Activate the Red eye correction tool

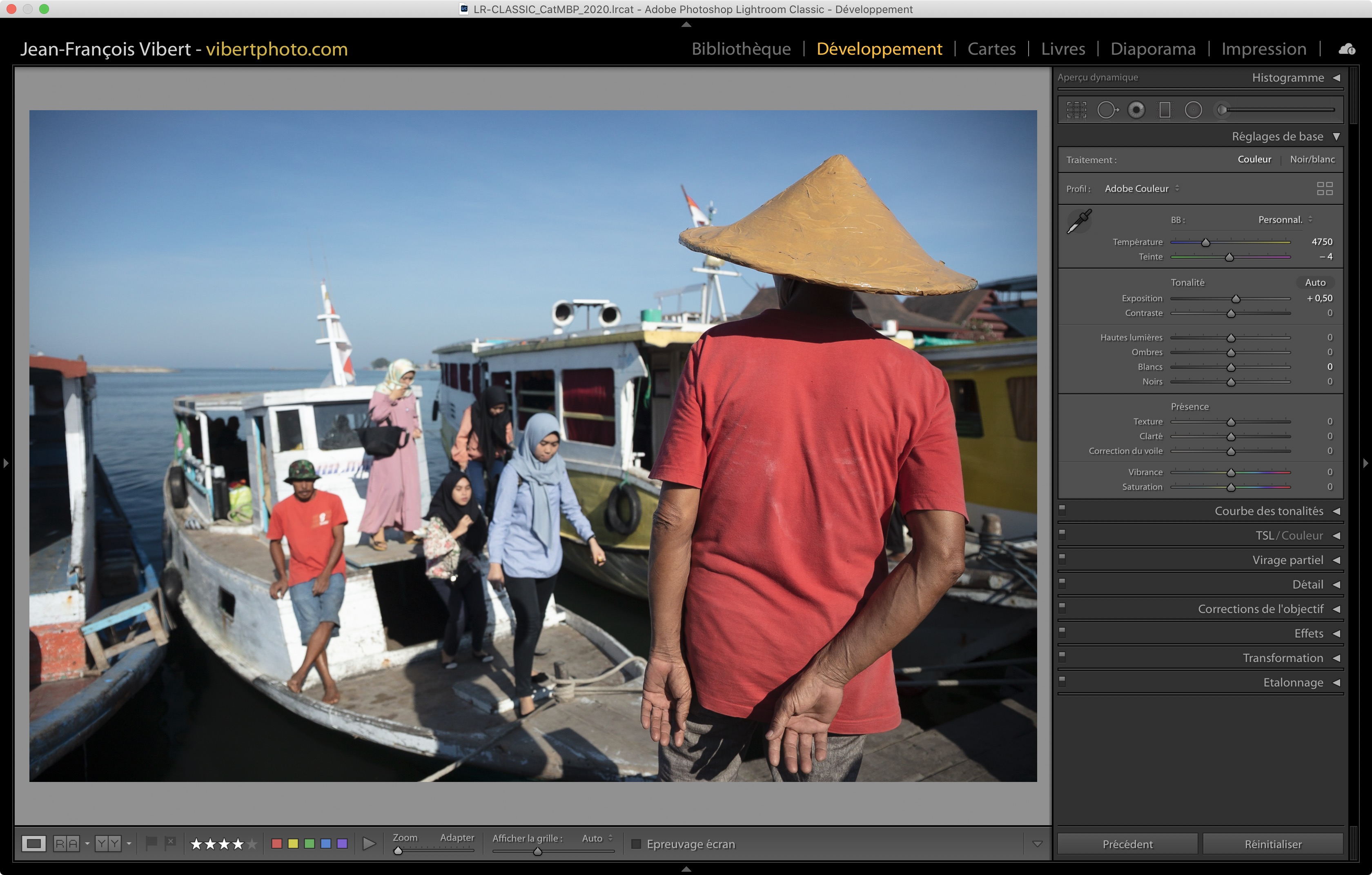1136,110
